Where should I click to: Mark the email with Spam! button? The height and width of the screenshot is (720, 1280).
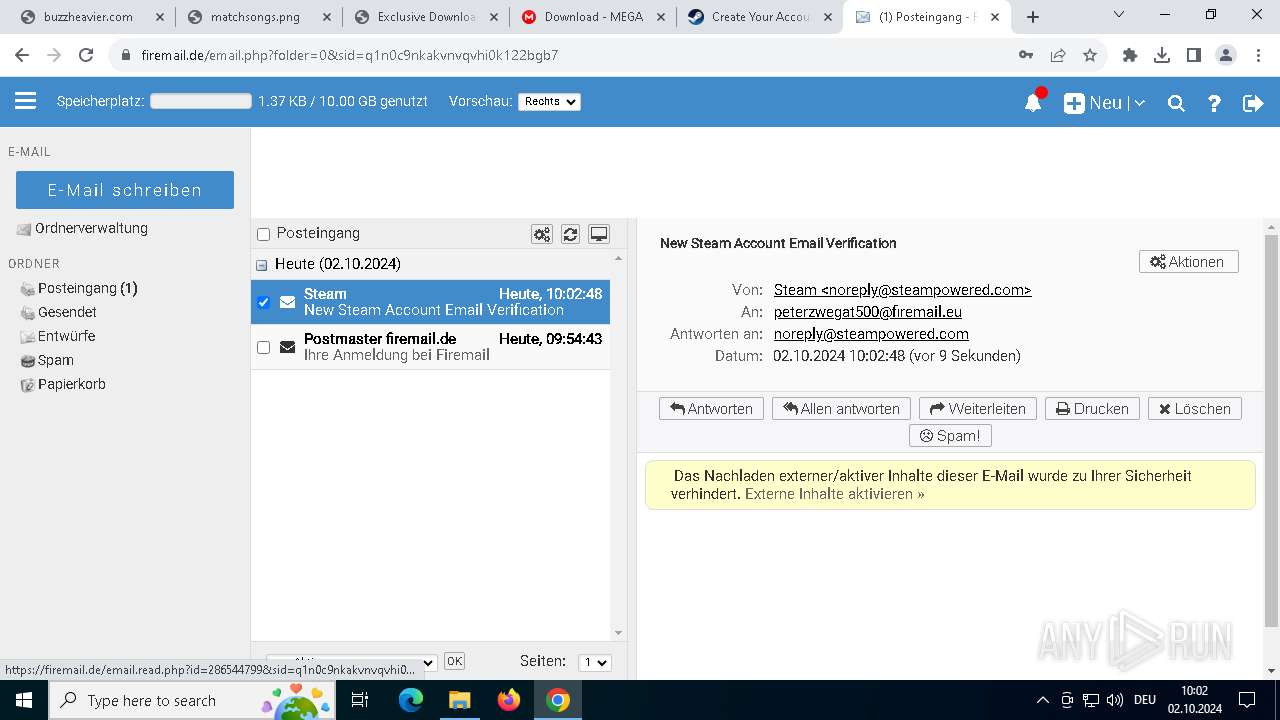pyautogui.click(x=950, y=435)
